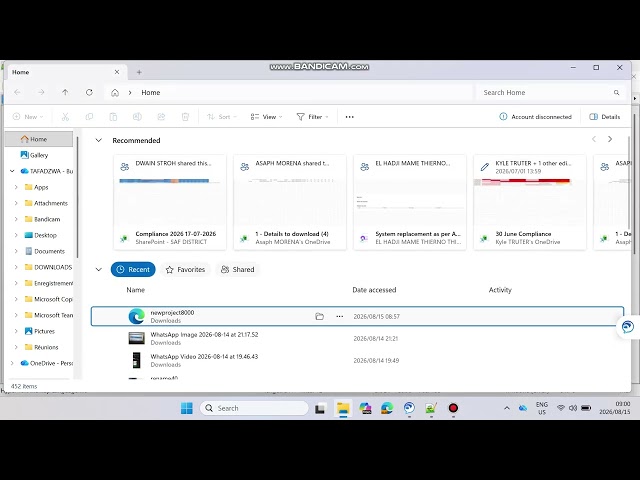Open 30 June Compliance card
Screen dimensions: 640x480
point(530,202)
